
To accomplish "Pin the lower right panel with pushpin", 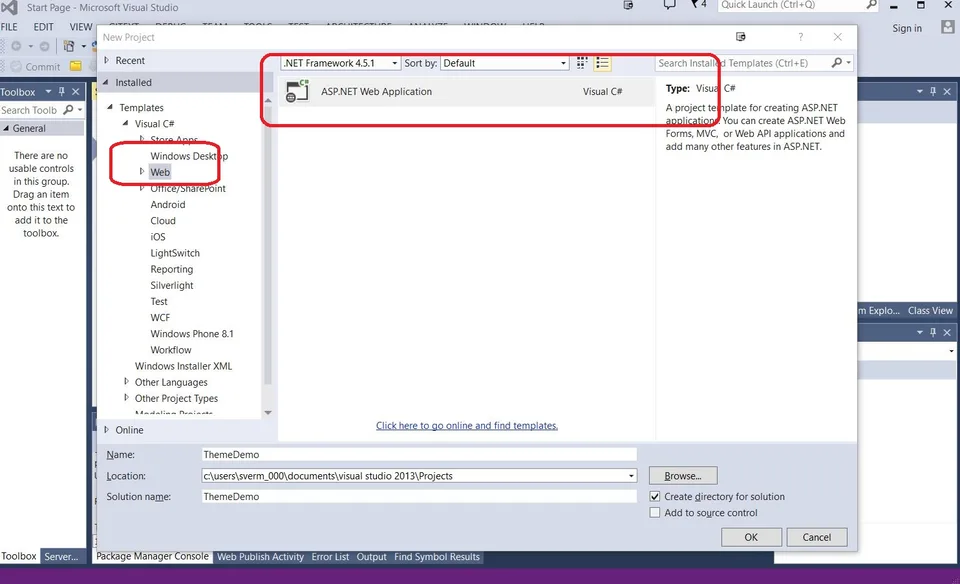I will (933, 332).
